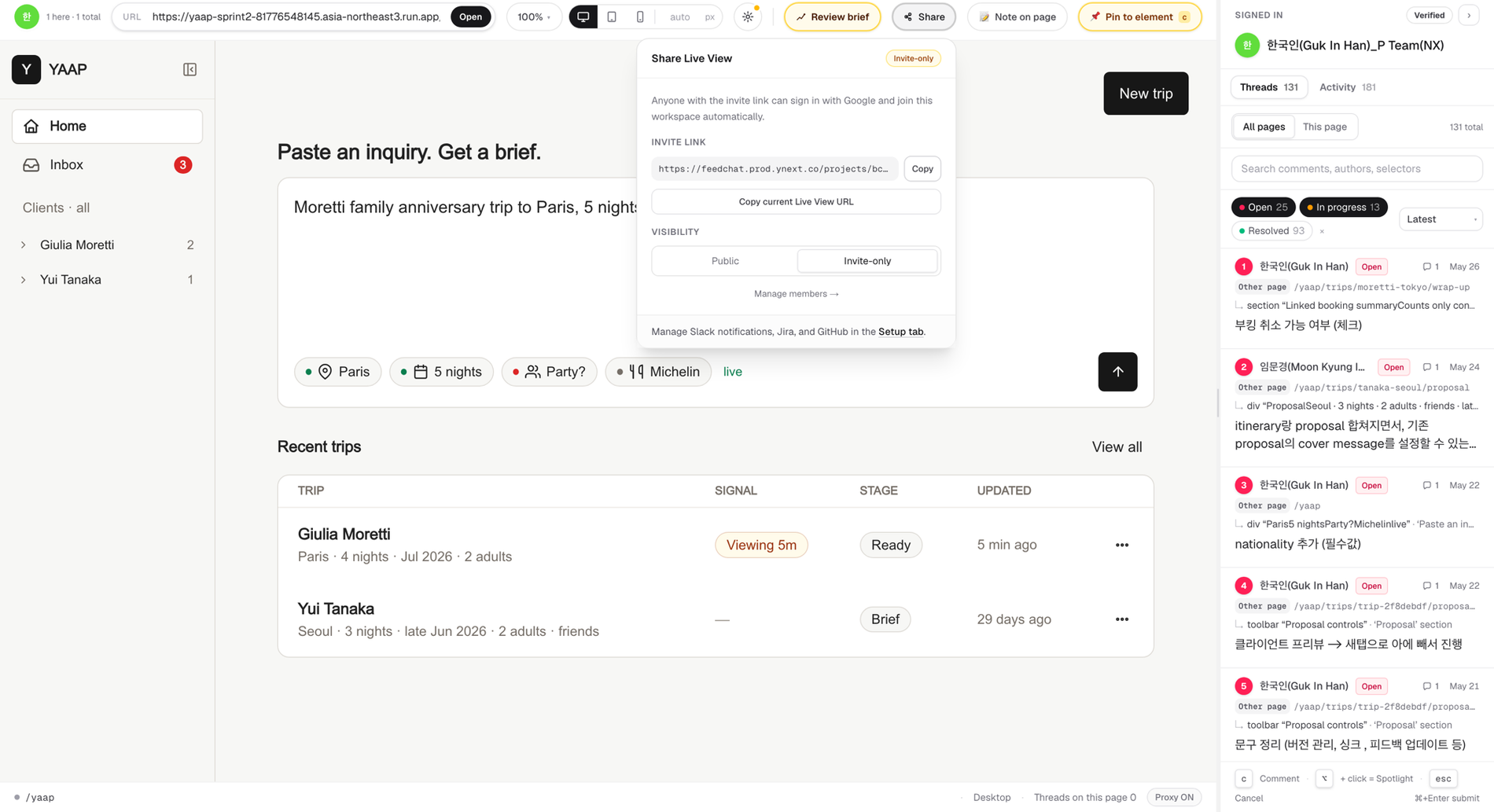Viewport: 1494px width, 812px height.
Task: Click the Paris destination chip
Action: [x=337, y=372]
